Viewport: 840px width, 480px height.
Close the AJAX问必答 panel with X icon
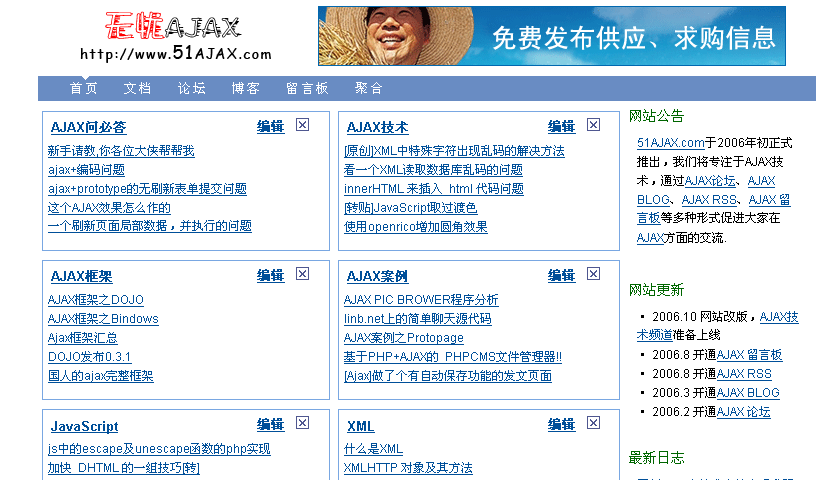(303, 125)
